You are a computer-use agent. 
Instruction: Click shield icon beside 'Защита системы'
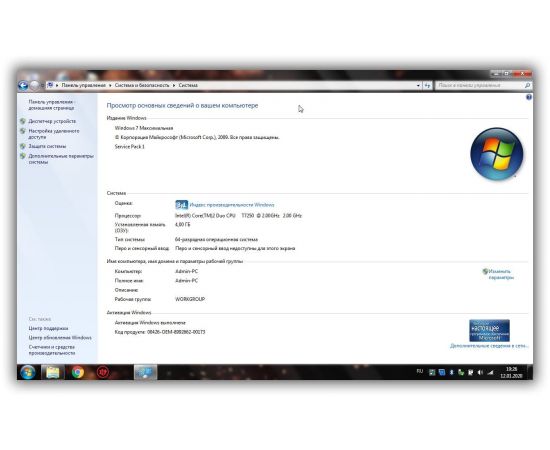tap(23, 146)
